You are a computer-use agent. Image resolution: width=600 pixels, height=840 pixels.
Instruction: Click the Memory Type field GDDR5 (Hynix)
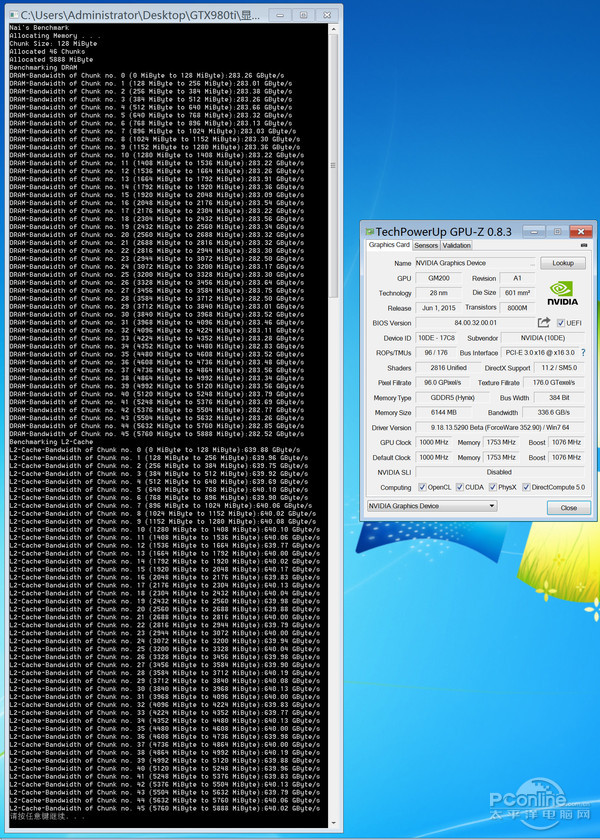tap(452, 398)
